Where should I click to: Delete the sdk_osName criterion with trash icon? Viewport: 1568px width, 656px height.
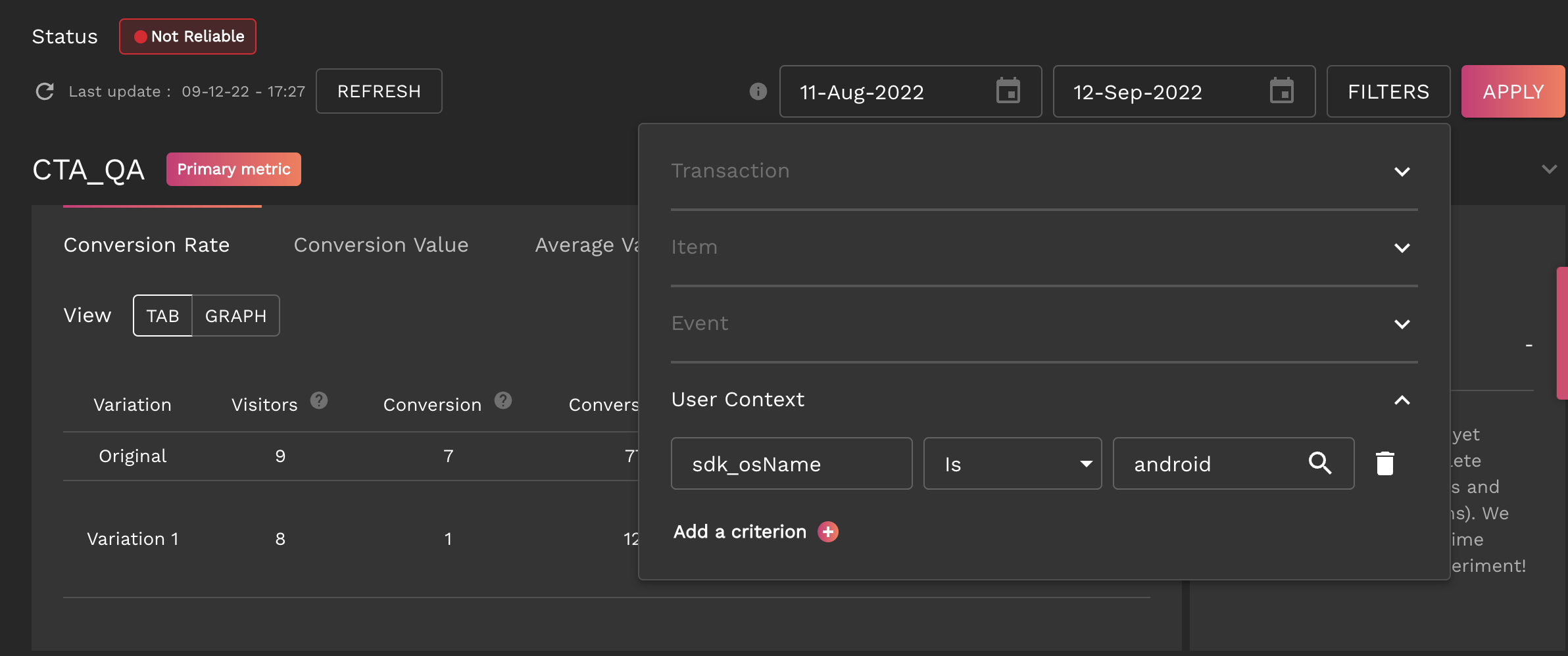point(1385,463)
